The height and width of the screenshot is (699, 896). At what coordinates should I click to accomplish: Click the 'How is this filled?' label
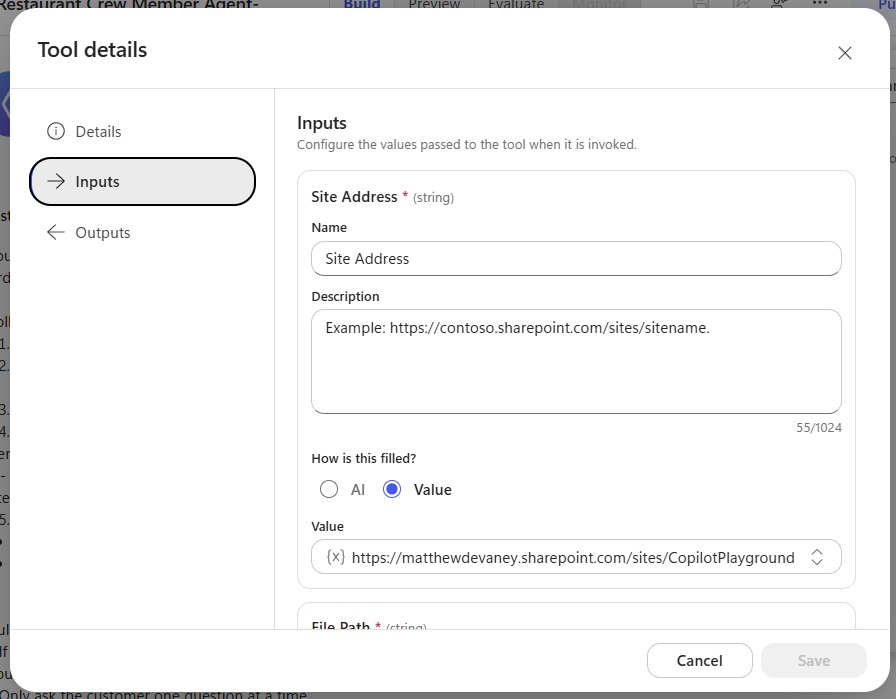coord(363,458)
